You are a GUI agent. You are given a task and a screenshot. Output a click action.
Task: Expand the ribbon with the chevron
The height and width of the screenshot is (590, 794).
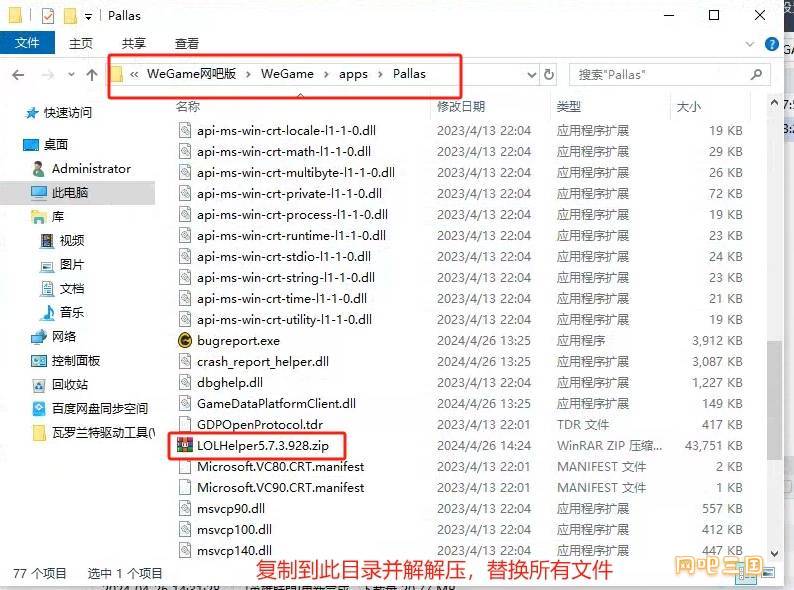pos(750,44)
